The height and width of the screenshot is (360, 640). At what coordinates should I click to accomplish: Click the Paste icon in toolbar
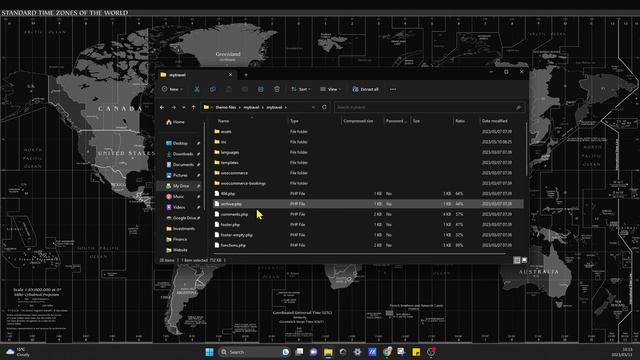coord(229,89)
